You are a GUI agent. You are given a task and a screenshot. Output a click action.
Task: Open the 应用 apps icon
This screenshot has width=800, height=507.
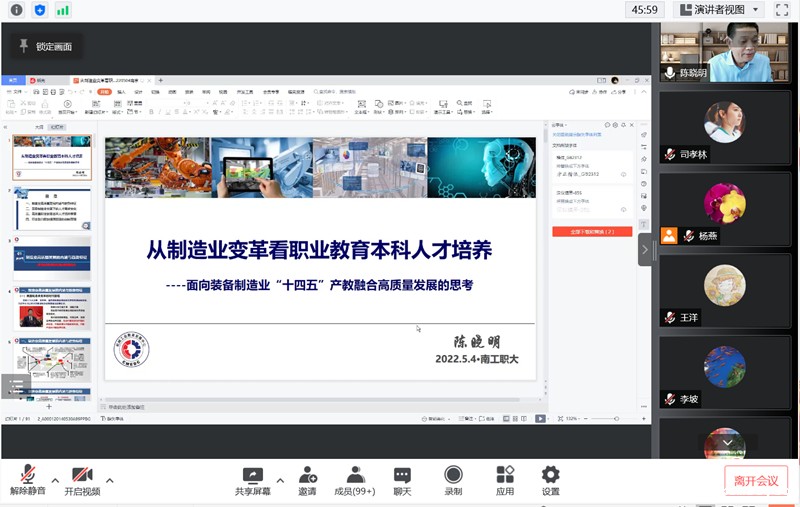point(505,474)
